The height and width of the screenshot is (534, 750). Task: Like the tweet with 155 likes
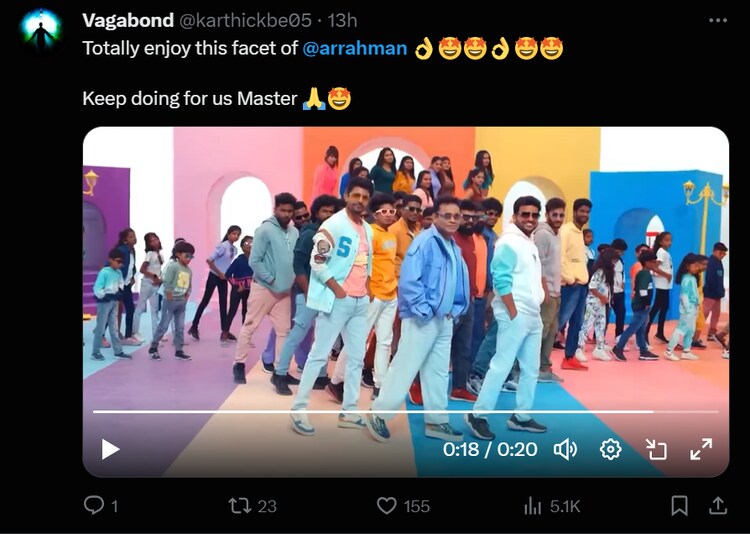[x=387, y=506]
